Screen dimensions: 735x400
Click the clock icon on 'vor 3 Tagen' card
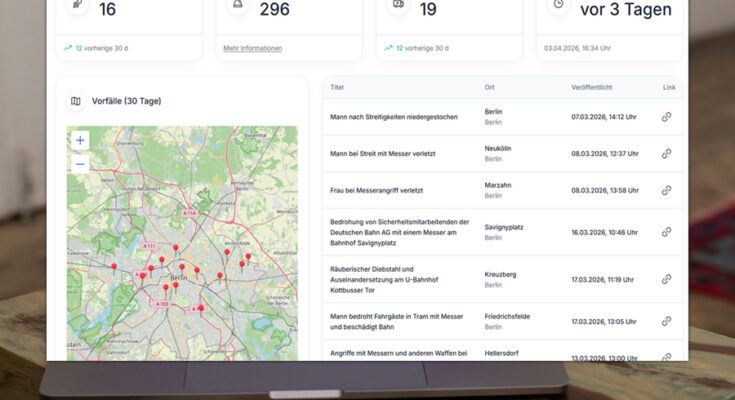[x=559, y=5]
